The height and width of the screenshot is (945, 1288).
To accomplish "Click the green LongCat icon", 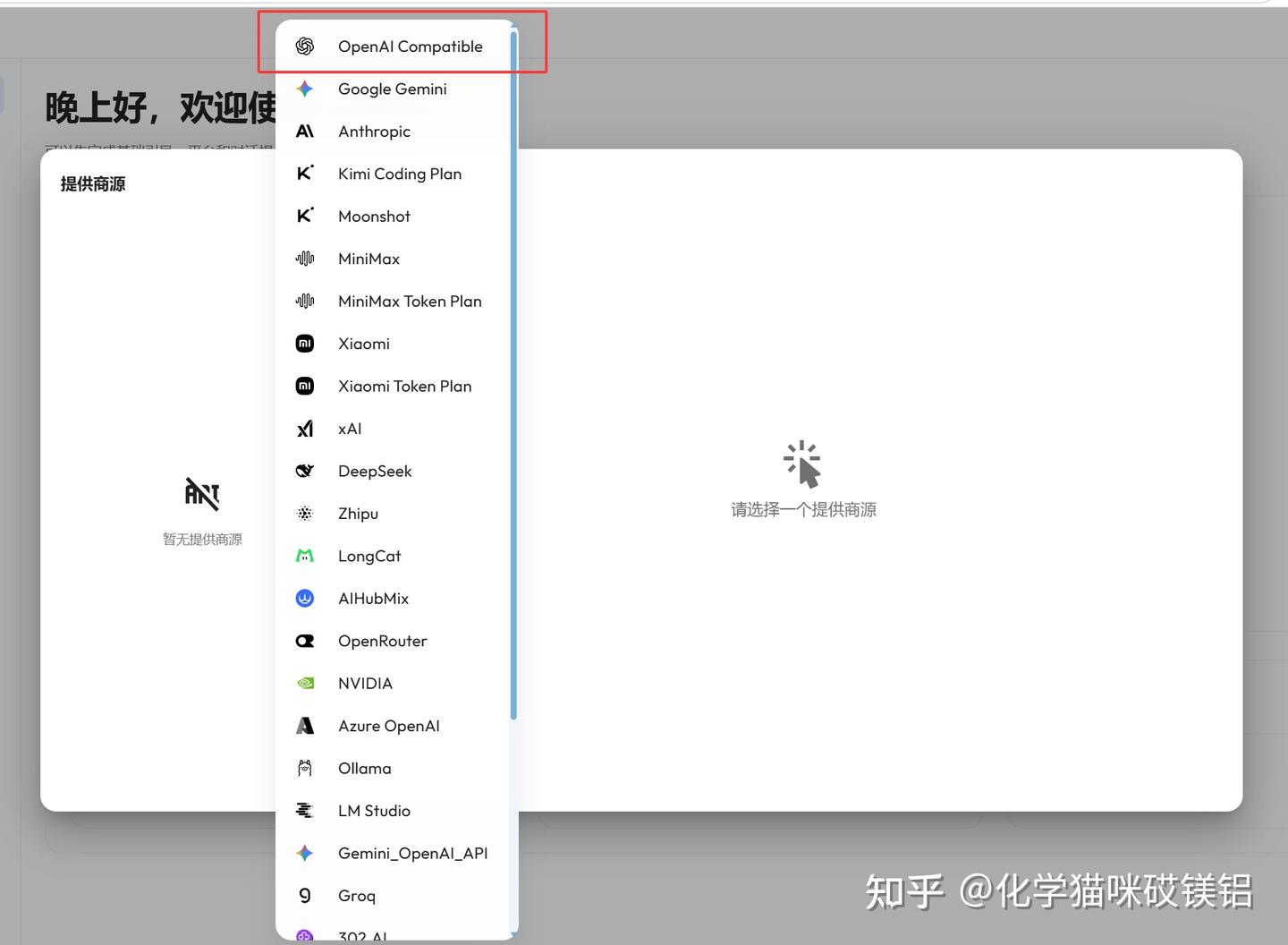I will pos(305,556).
